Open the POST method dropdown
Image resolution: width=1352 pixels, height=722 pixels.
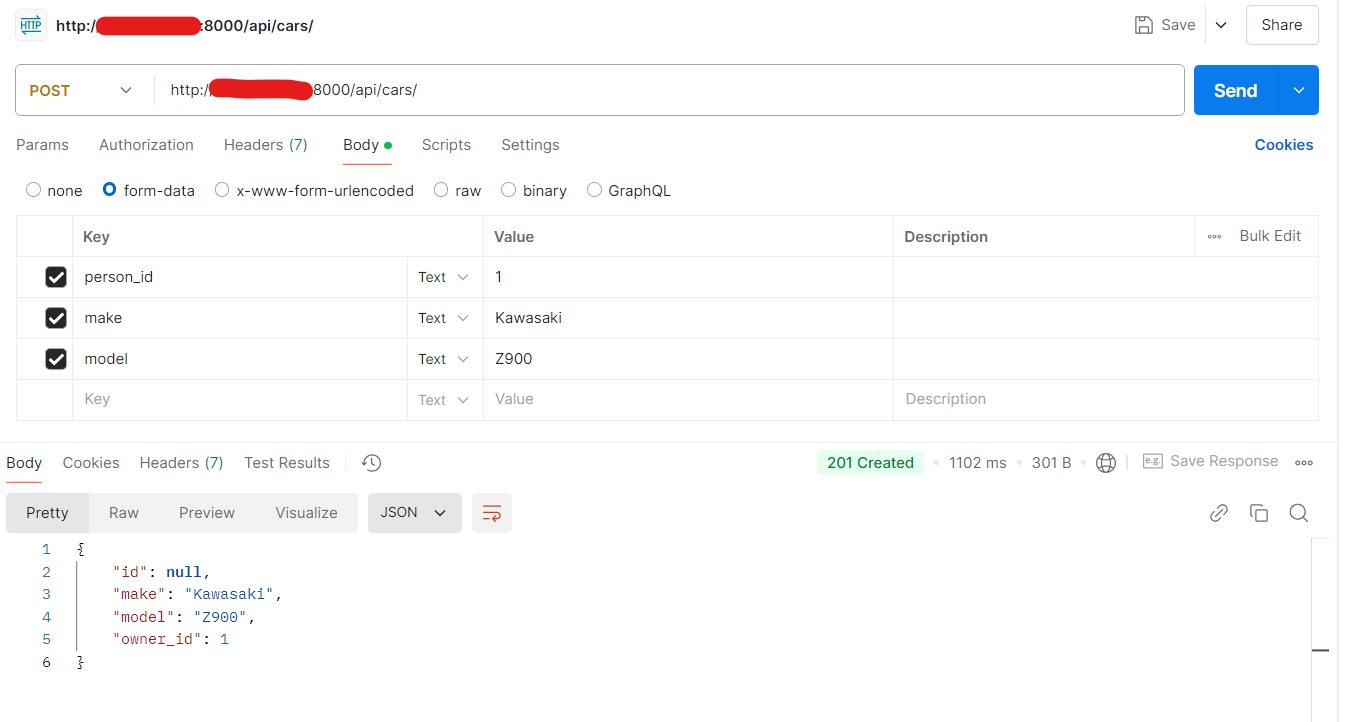(x=82, y=90)
